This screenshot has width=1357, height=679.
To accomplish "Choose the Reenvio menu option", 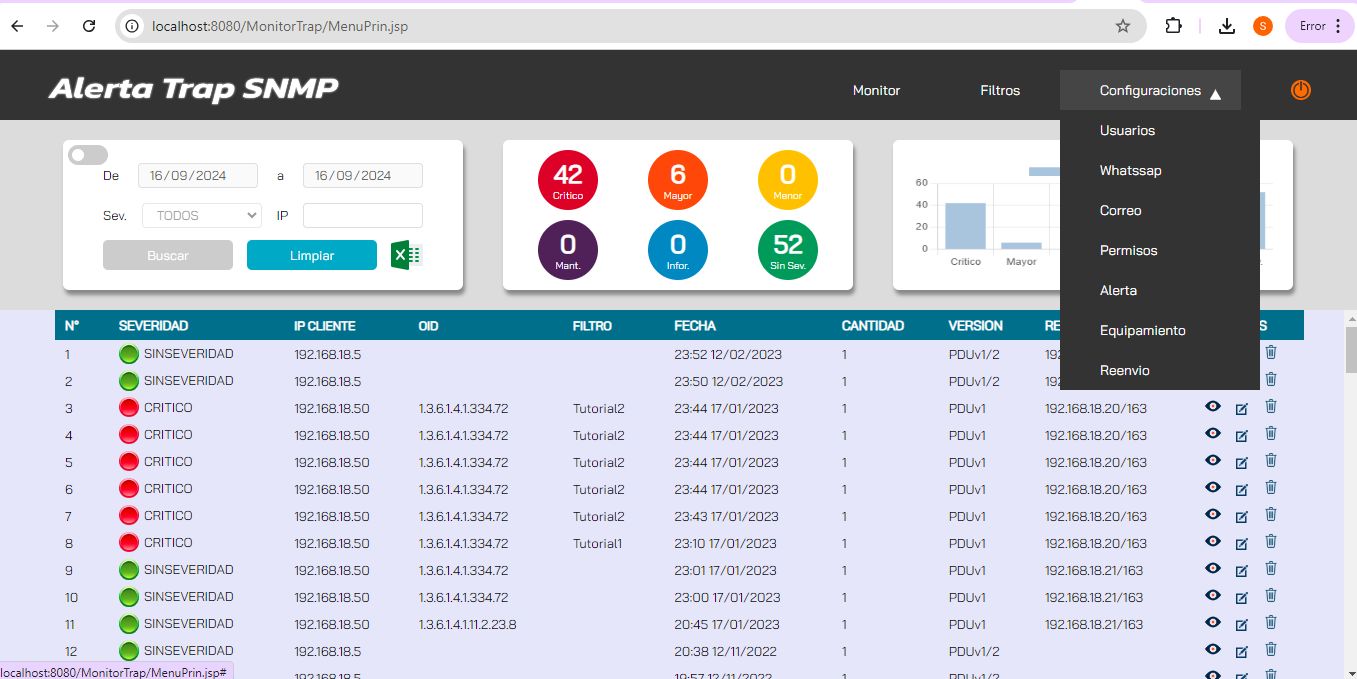I will 1124,370.
